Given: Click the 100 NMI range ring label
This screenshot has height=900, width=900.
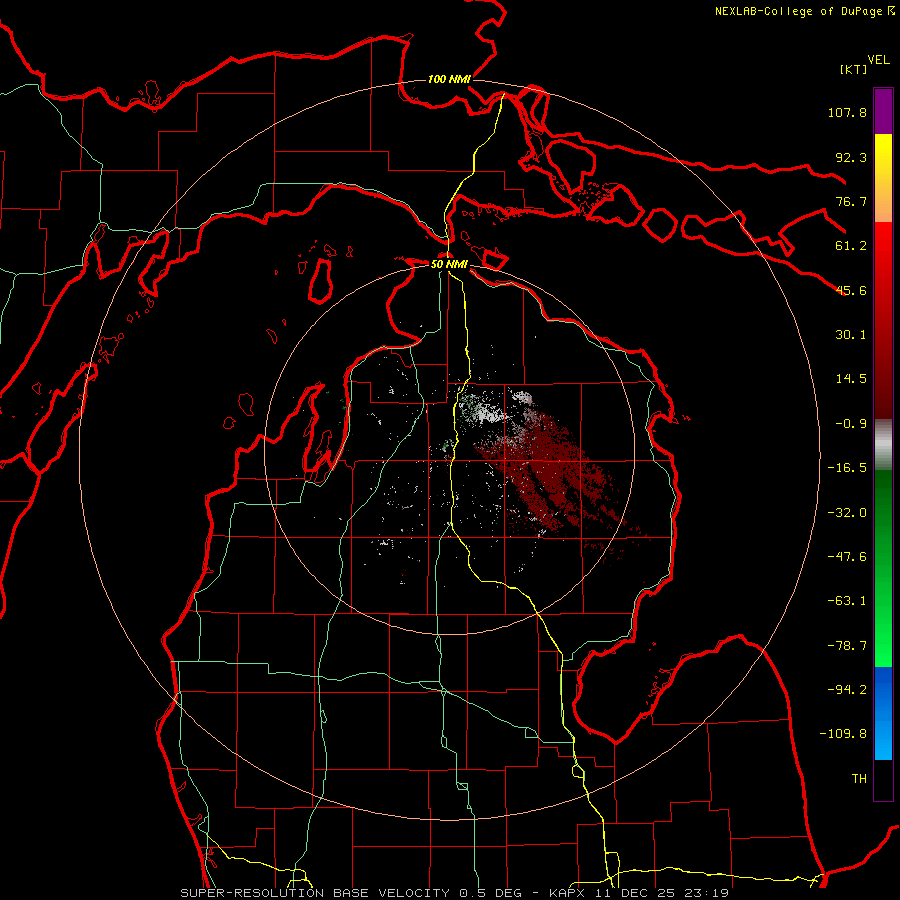Looking at the screenshot, I should [449, 79].
